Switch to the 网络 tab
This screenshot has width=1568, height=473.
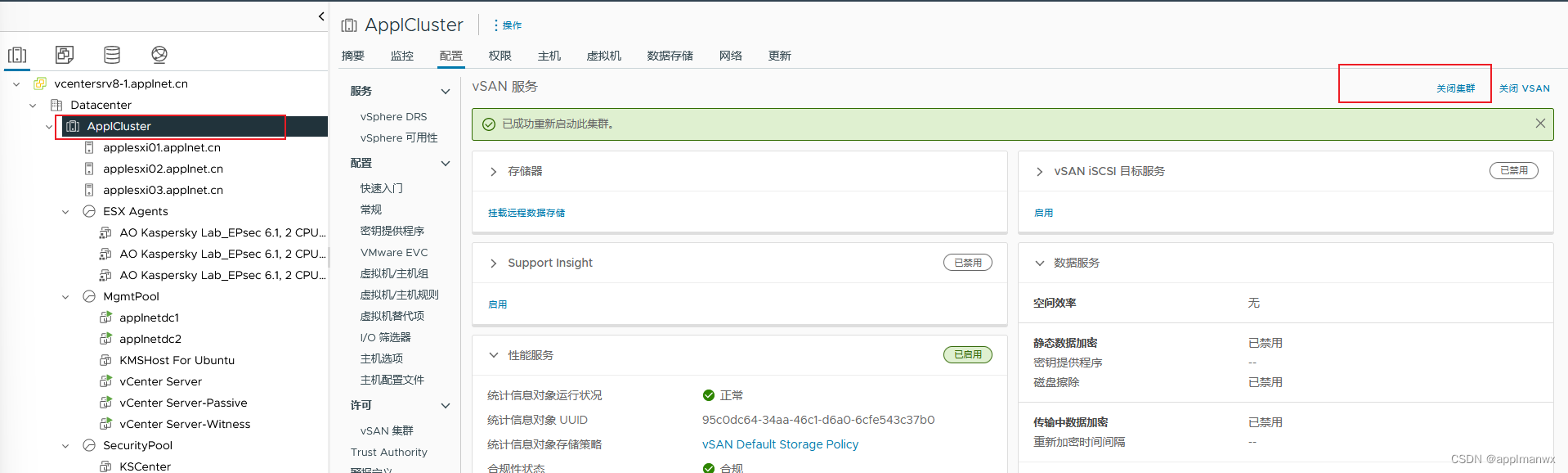point(731,56)
